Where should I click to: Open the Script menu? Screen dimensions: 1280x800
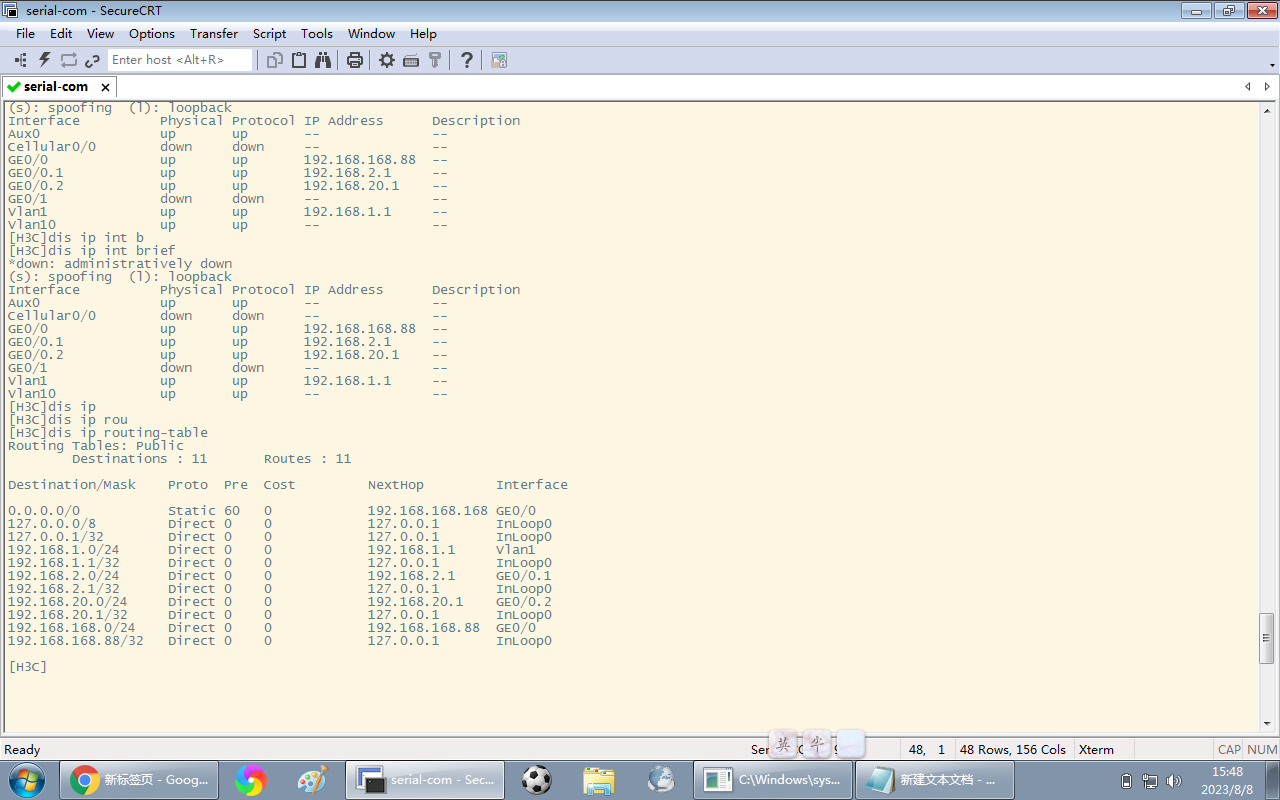pos(270,33)
